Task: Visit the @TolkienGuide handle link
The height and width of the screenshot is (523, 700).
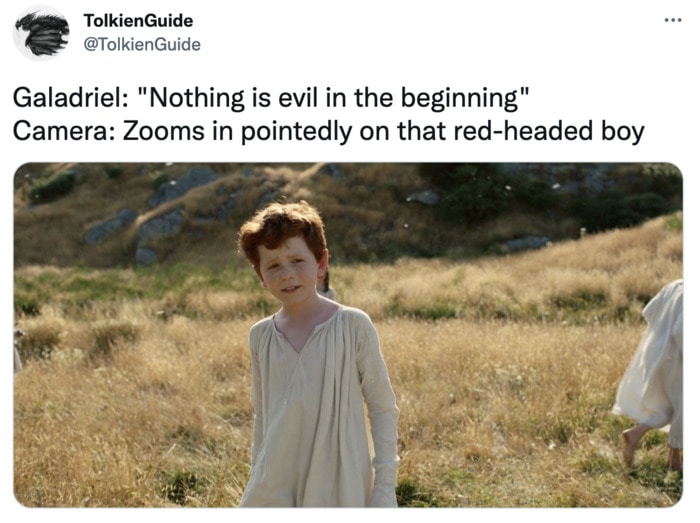Action: click(142, 45)
